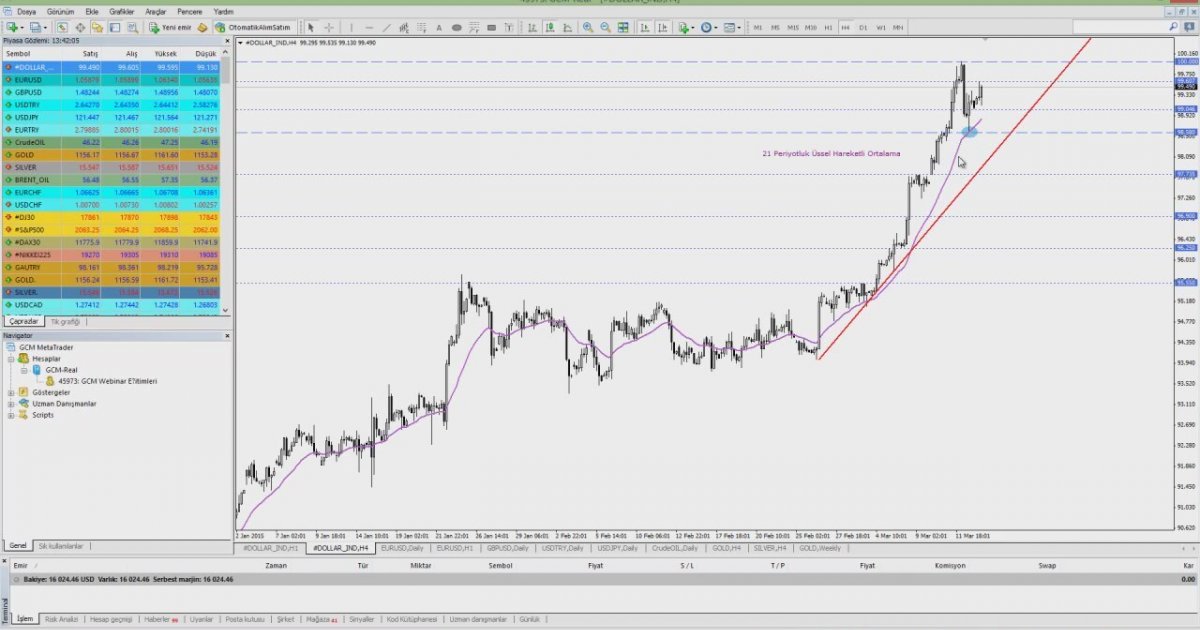Switch chart to candlestick icon
The width and height of the screenshot is (1200, 630).
coord(549,28)
